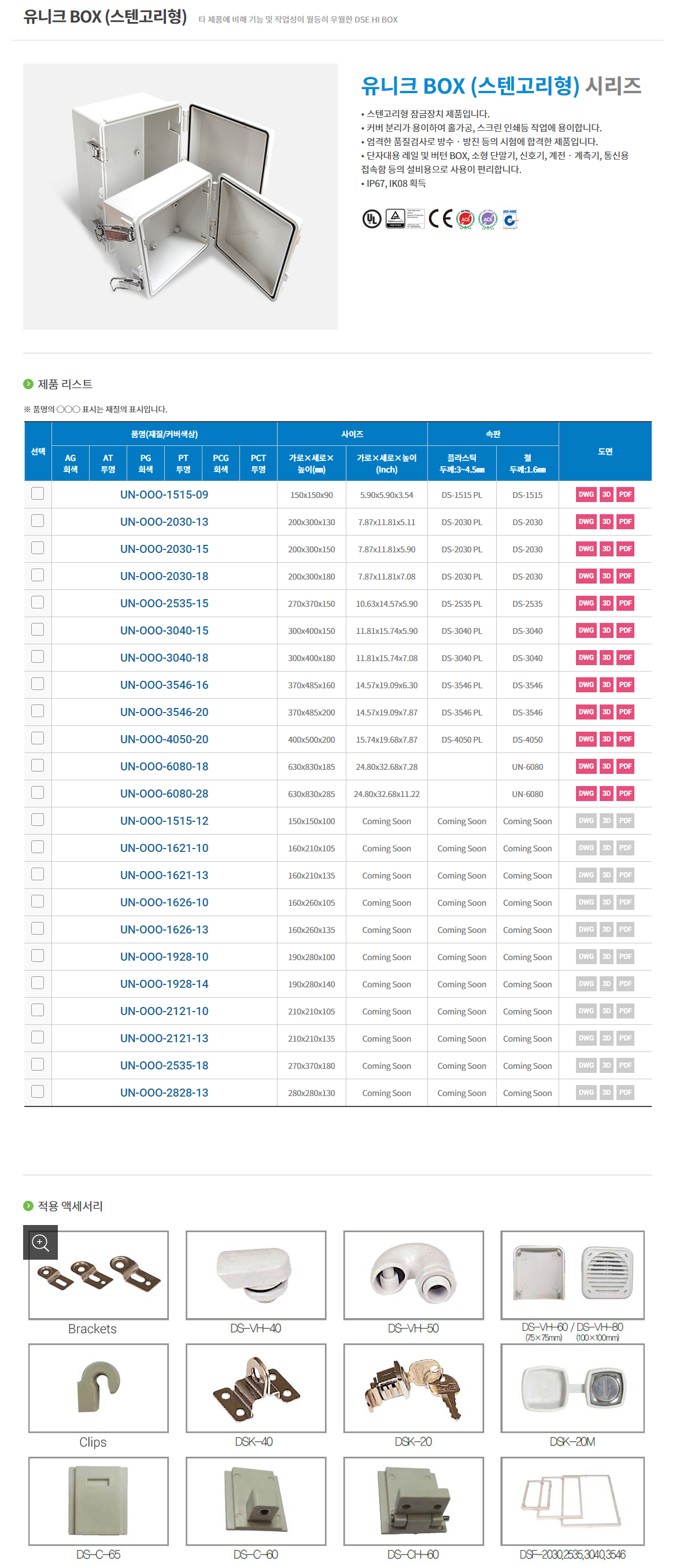The width and height of the screenshot is (676, 1568).
Task: Check the box for UN-OOO-1515-09
Action: (38, 494)
